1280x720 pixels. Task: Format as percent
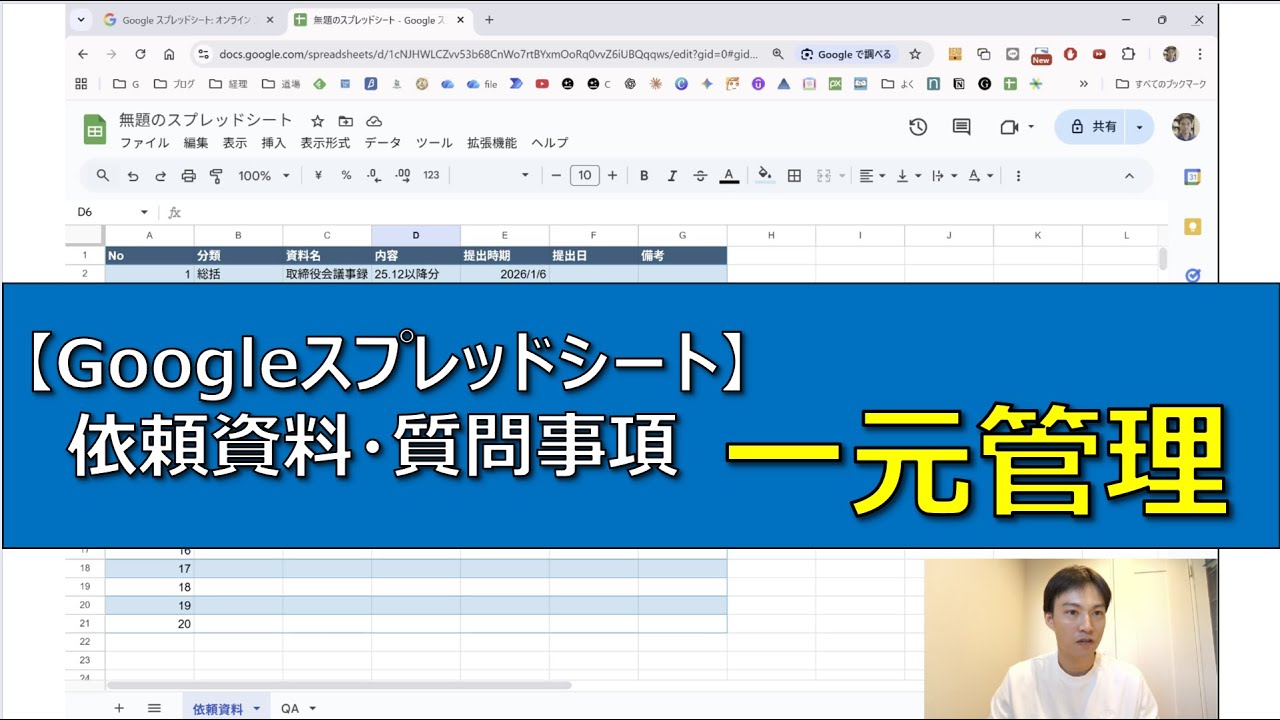tap(346, 175)
